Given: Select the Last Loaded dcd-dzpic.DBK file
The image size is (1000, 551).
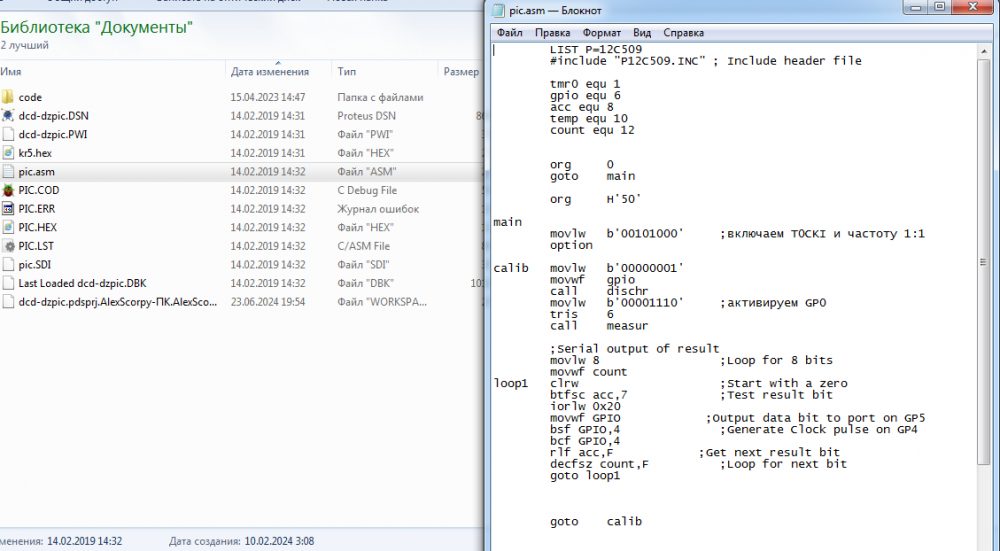Looking at the screenshot, I should [83, 283].
